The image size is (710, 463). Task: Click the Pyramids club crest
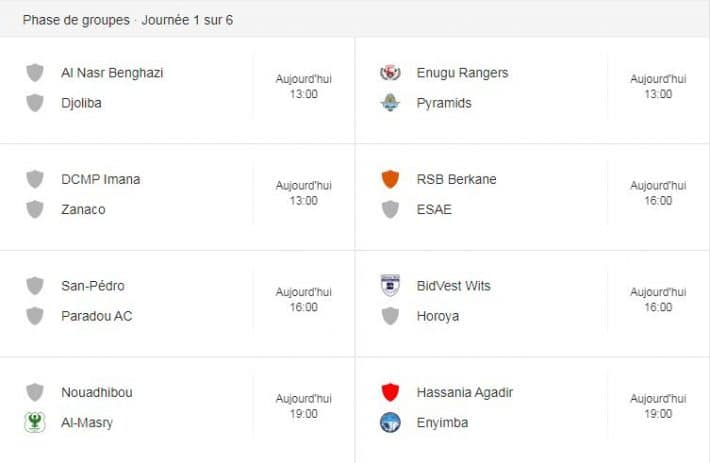390,103
